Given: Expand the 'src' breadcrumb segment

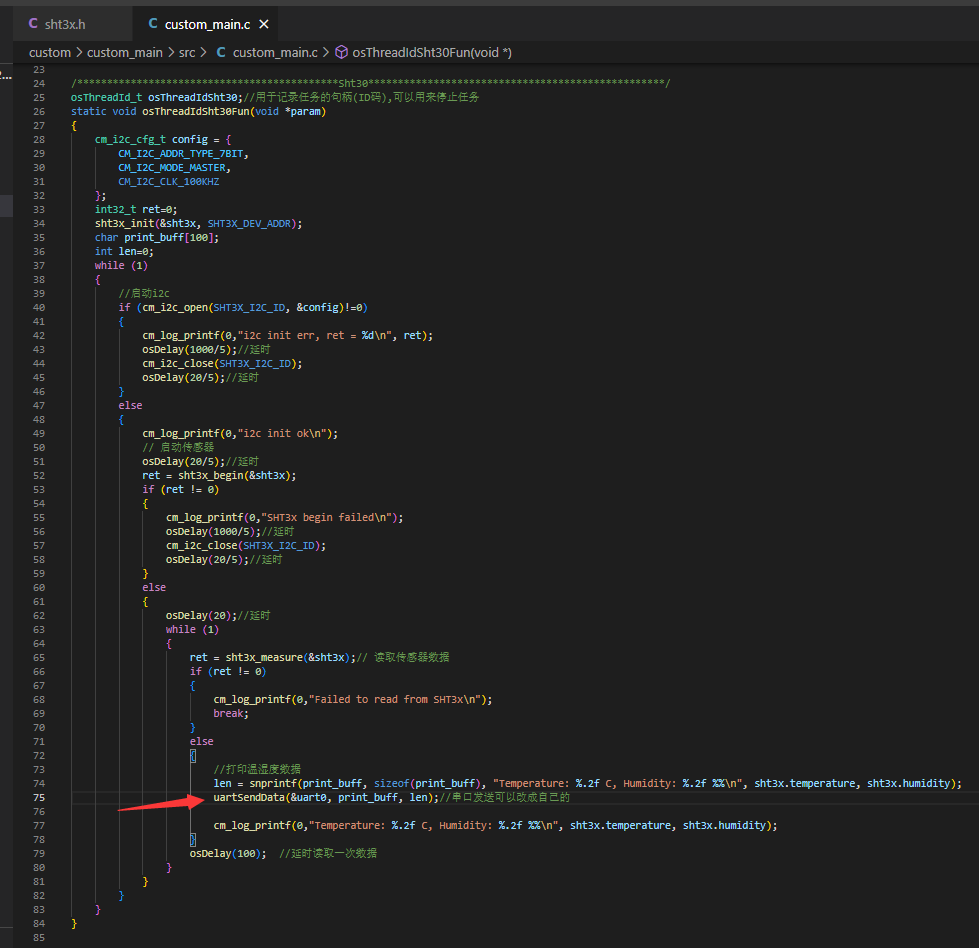Looking at the screenshot, I should [x=187, y=52].
